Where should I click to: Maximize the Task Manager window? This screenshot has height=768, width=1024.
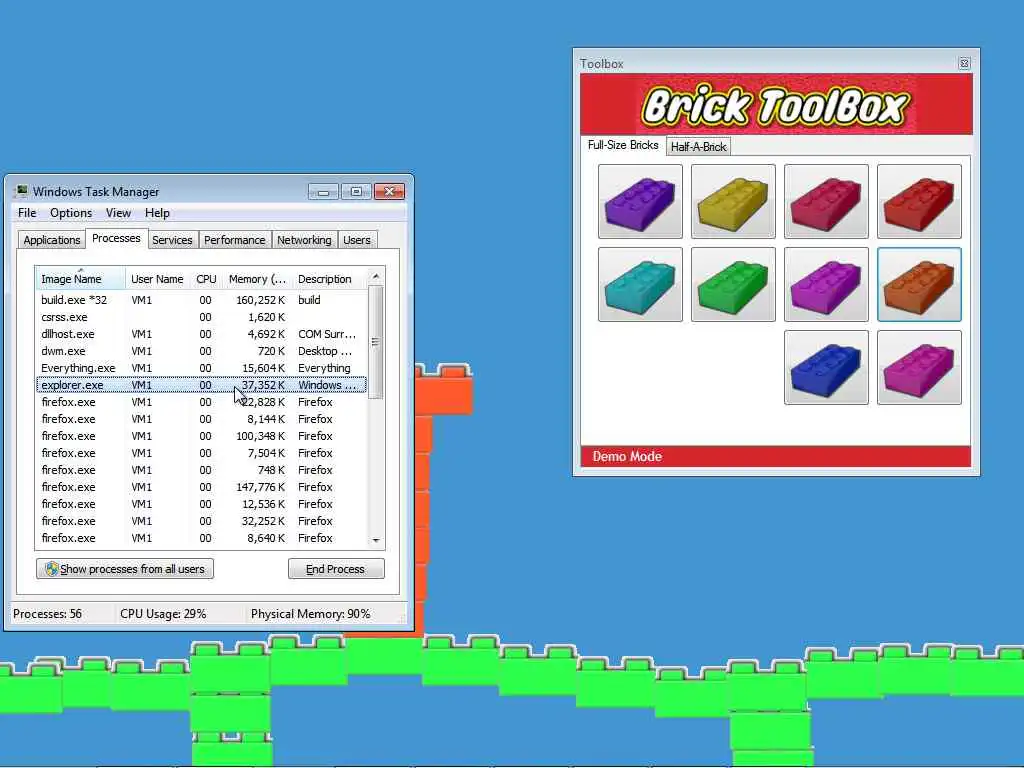click(x=356, y=191)
